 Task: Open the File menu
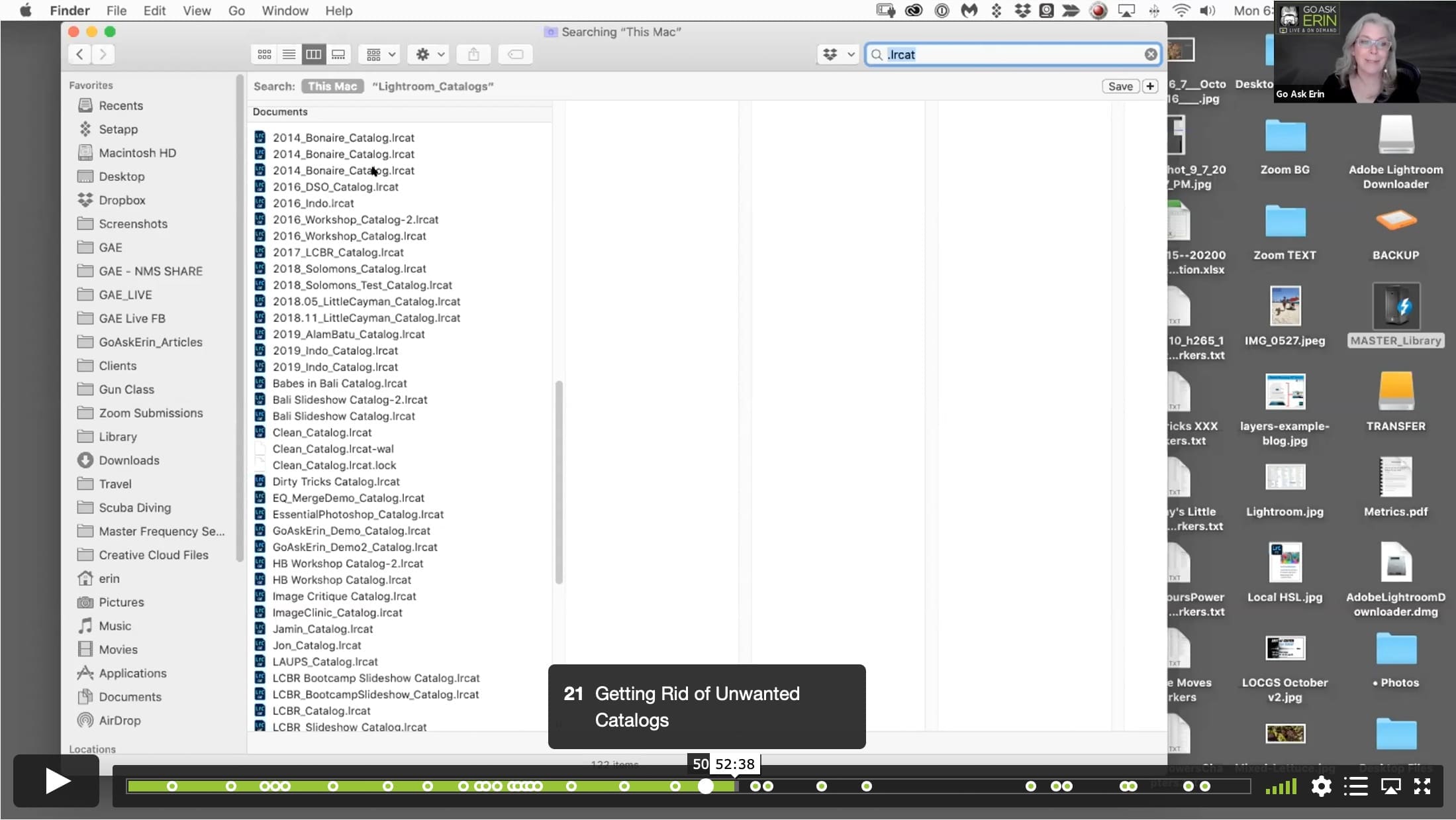[117, 11]
